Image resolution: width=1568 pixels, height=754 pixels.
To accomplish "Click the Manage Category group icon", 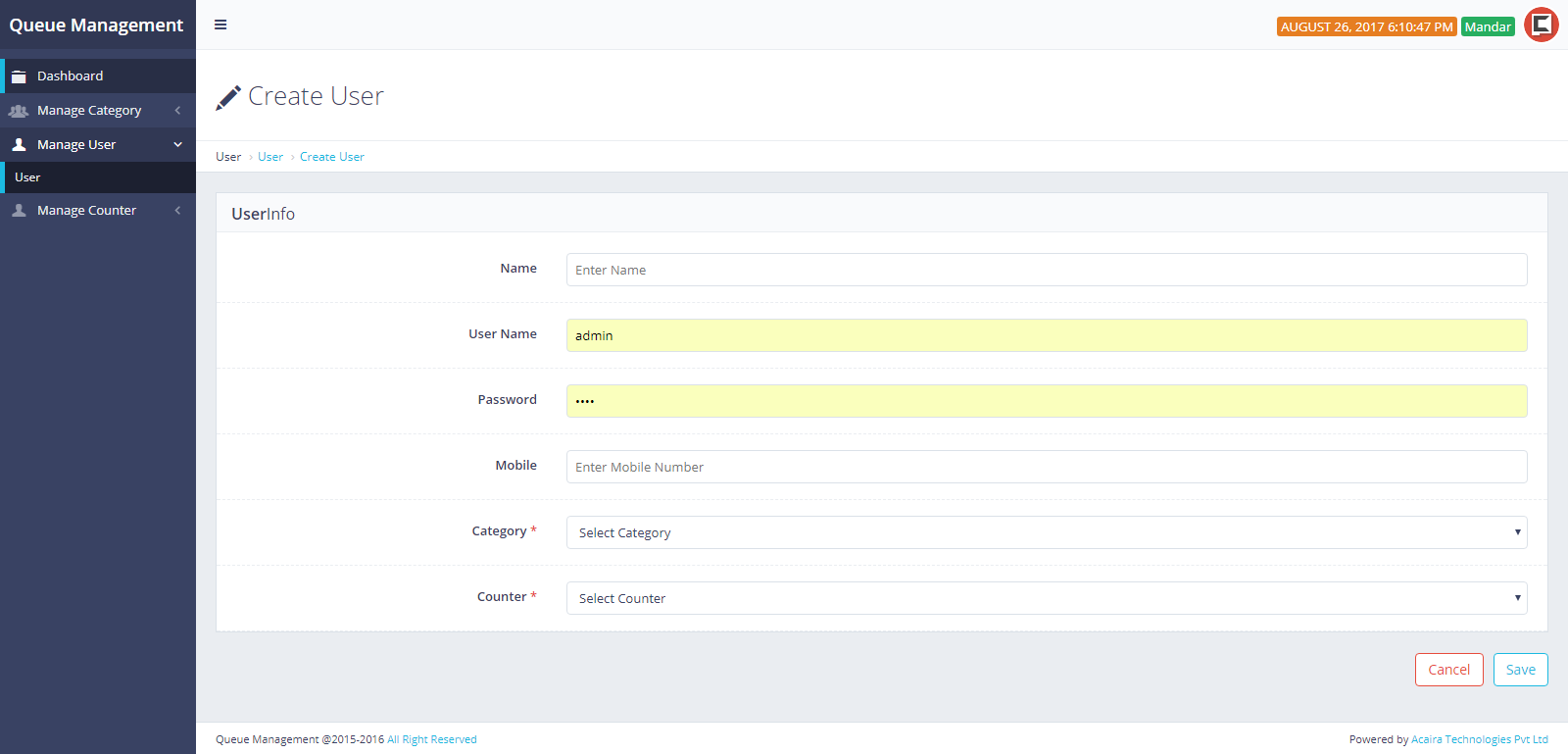I will click(x=19, y=111).
